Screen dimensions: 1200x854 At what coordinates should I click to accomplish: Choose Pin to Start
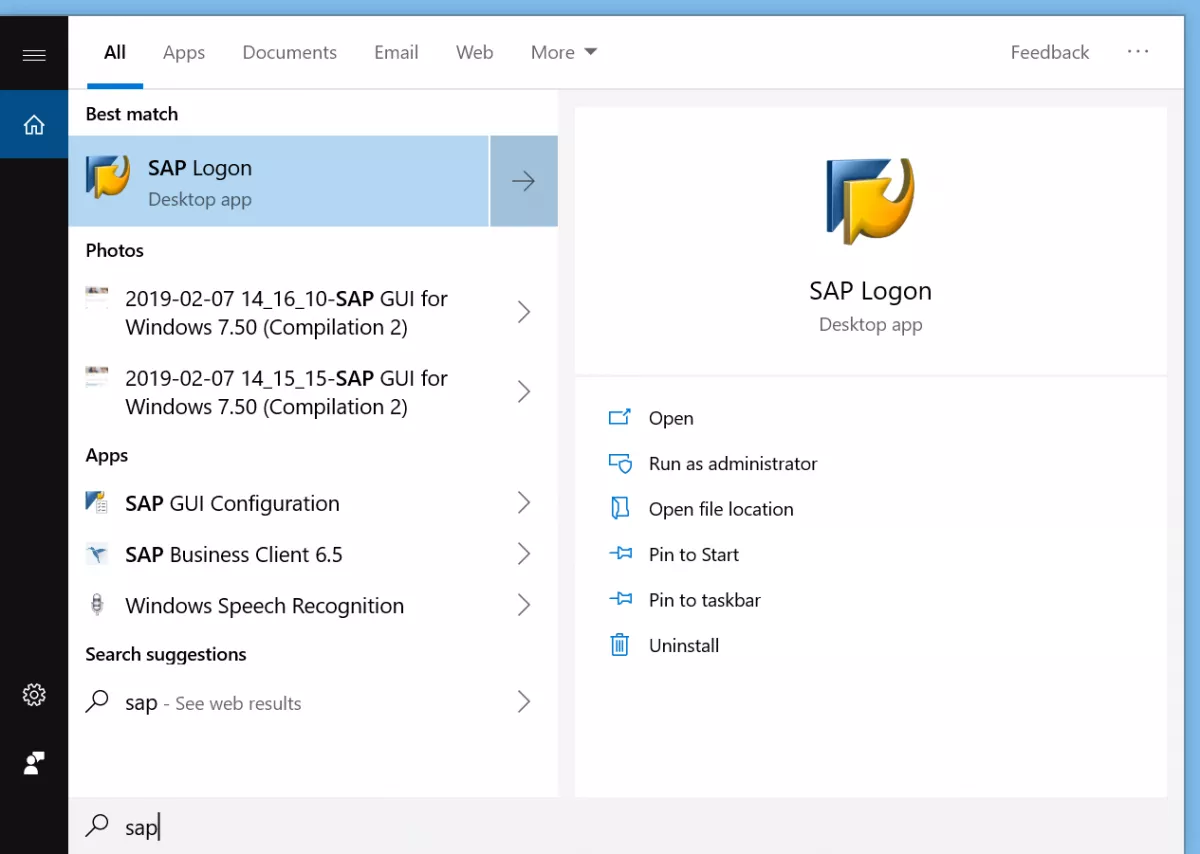point(694,554)
